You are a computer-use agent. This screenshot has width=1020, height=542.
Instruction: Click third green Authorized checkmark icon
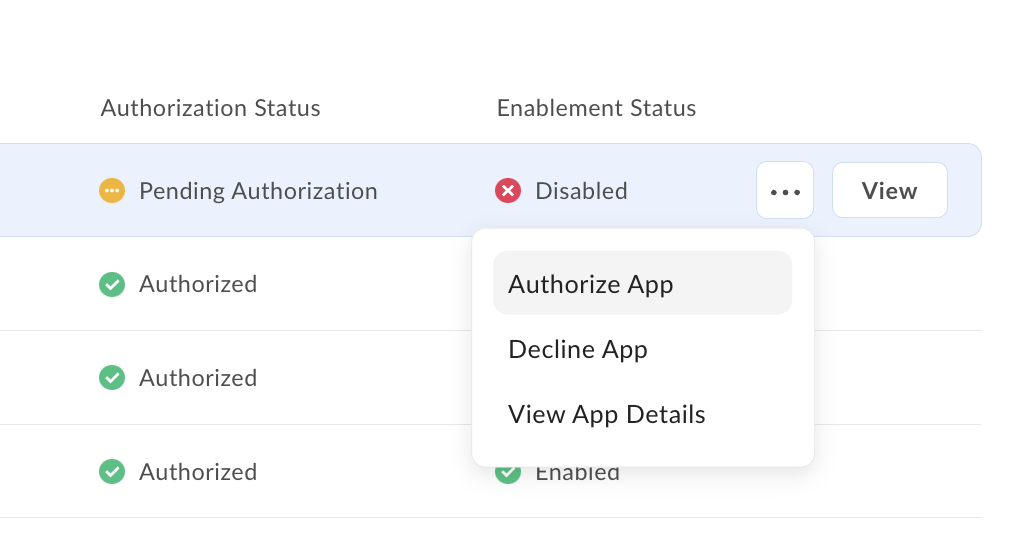[x=112, y=471]
